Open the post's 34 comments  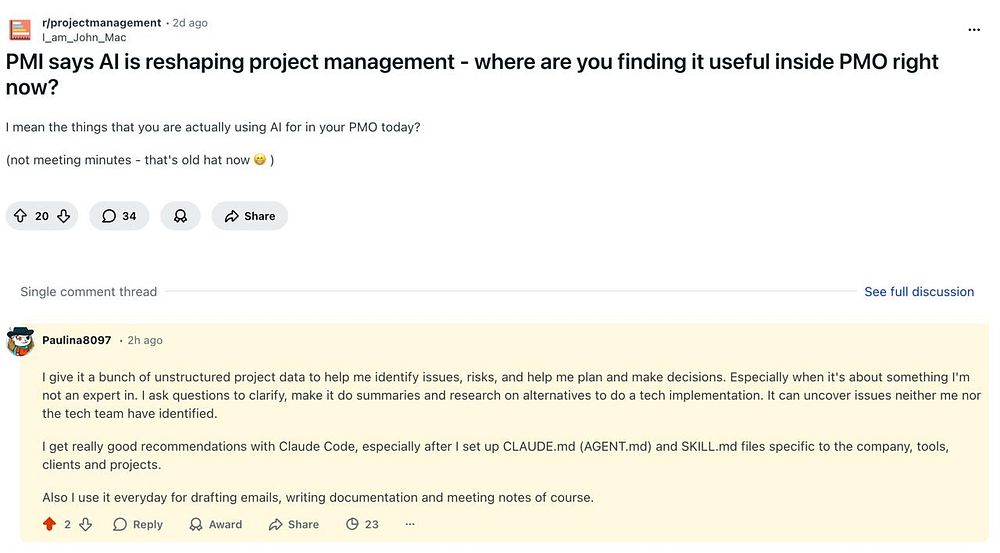119,216
